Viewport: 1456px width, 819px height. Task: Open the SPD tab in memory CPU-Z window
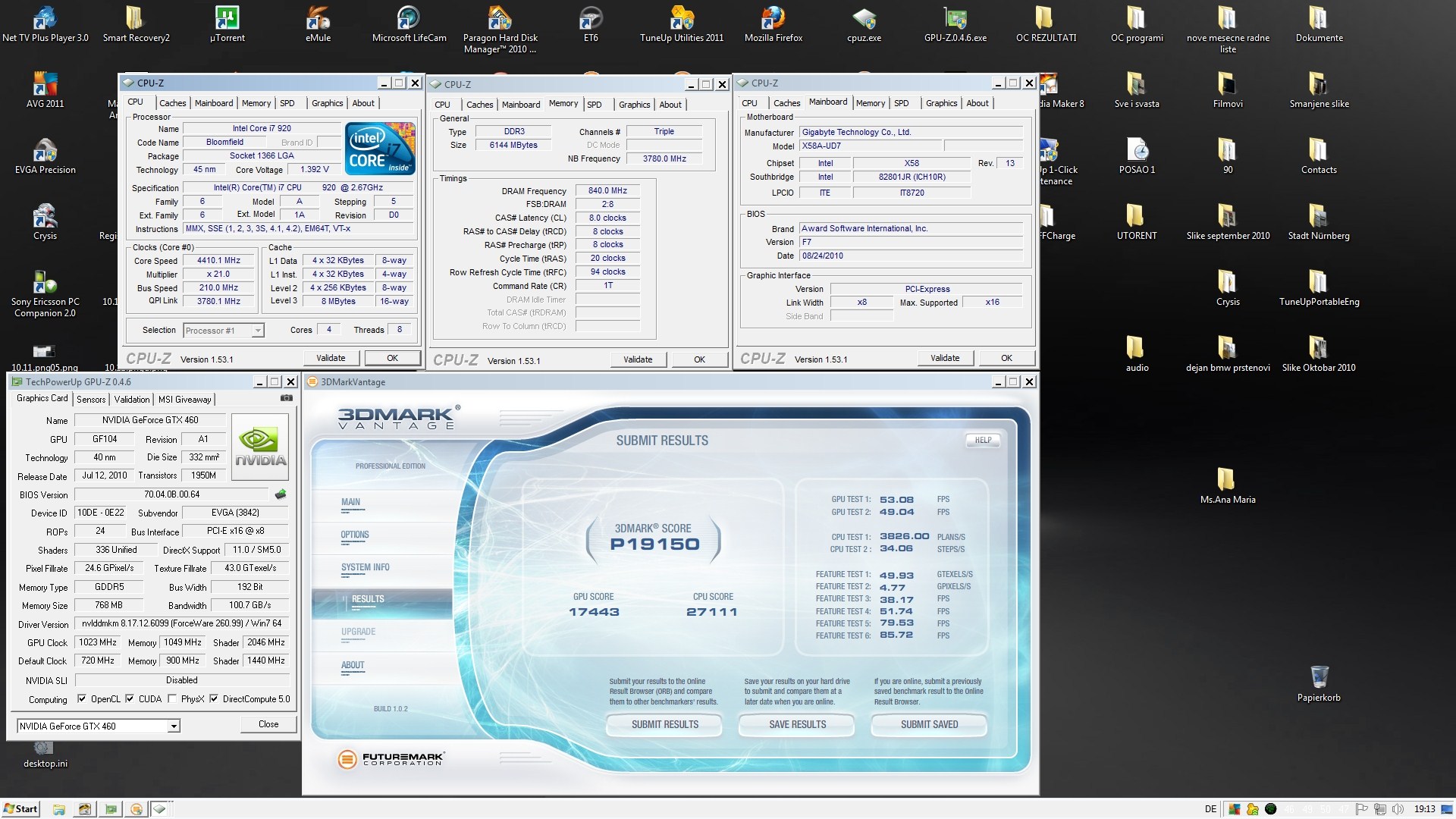[595, 105]
